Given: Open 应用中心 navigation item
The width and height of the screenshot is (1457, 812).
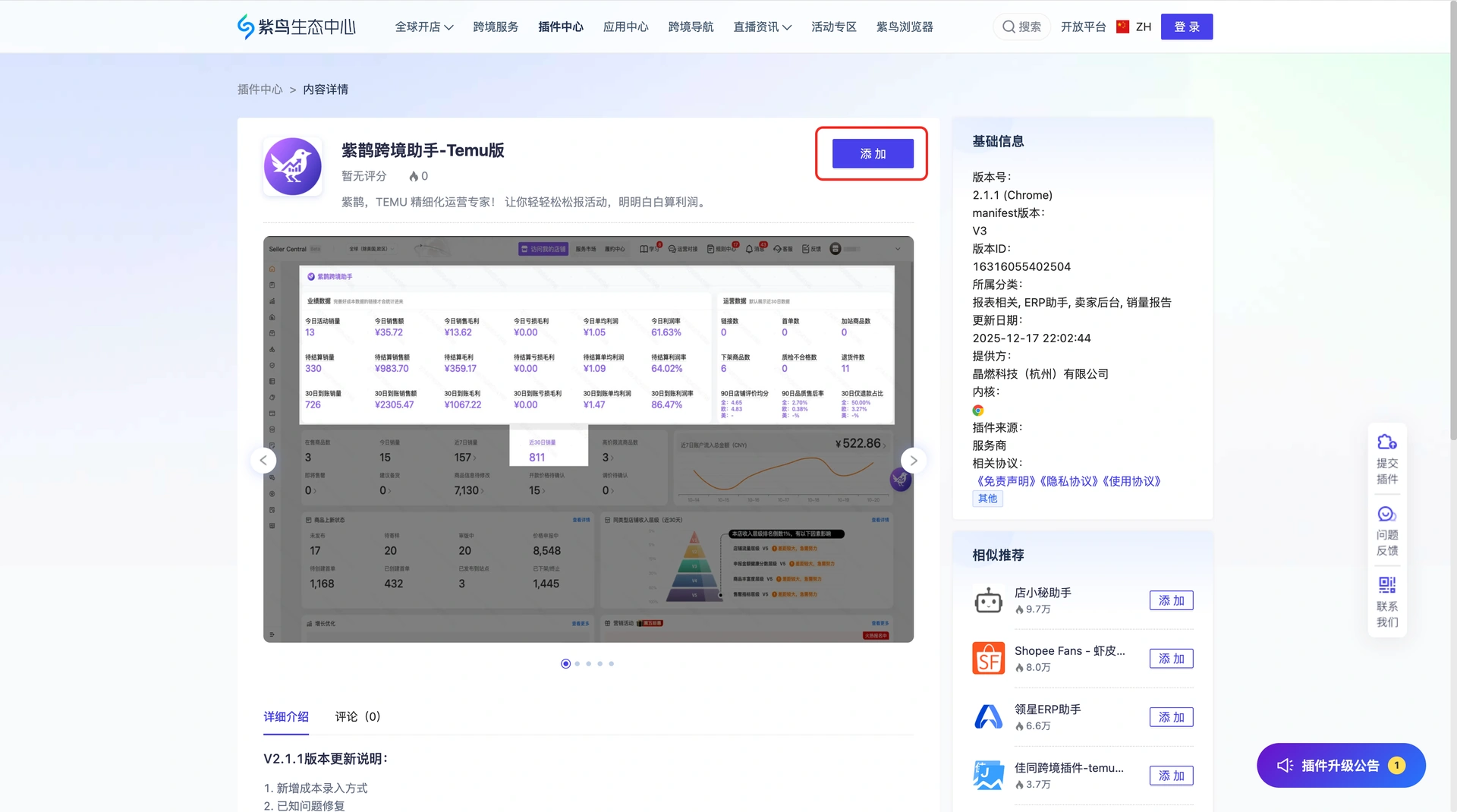Looking at the screenshot, I should pyautogui.click(x=626, y=27).
